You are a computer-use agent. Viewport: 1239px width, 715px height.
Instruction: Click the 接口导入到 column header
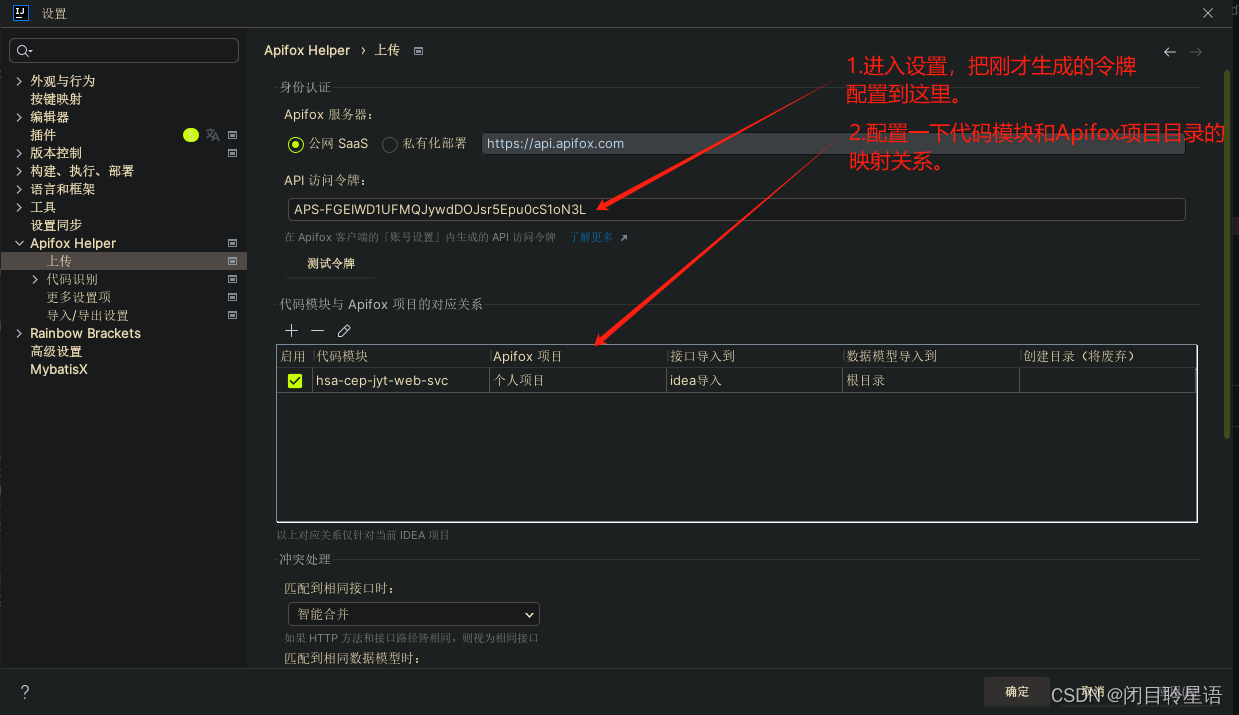click(755, 356)
